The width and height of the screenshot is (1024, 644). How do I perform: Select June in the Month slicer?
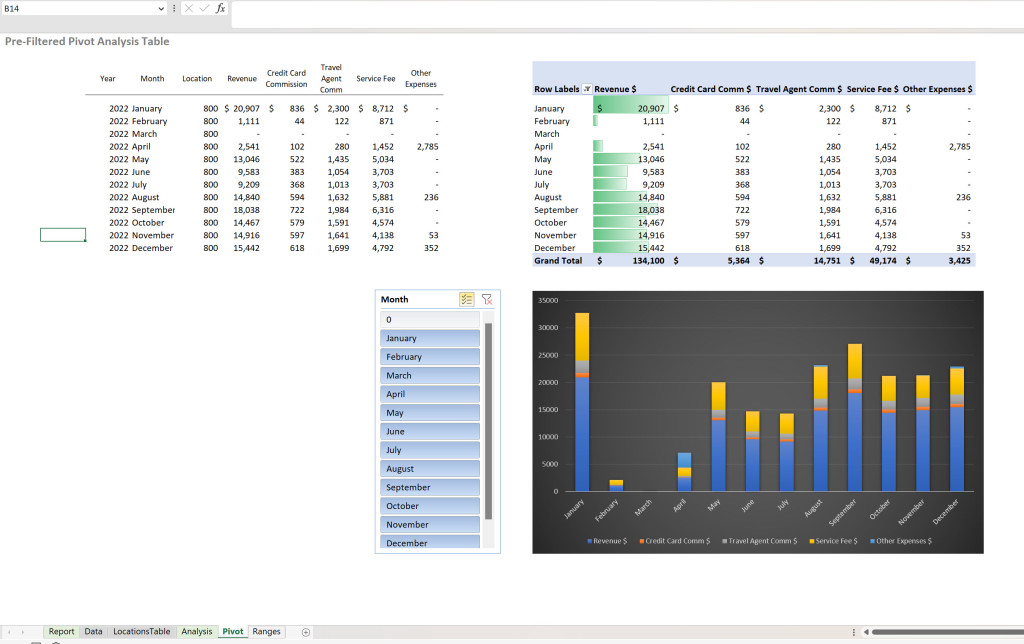(430, 431)
